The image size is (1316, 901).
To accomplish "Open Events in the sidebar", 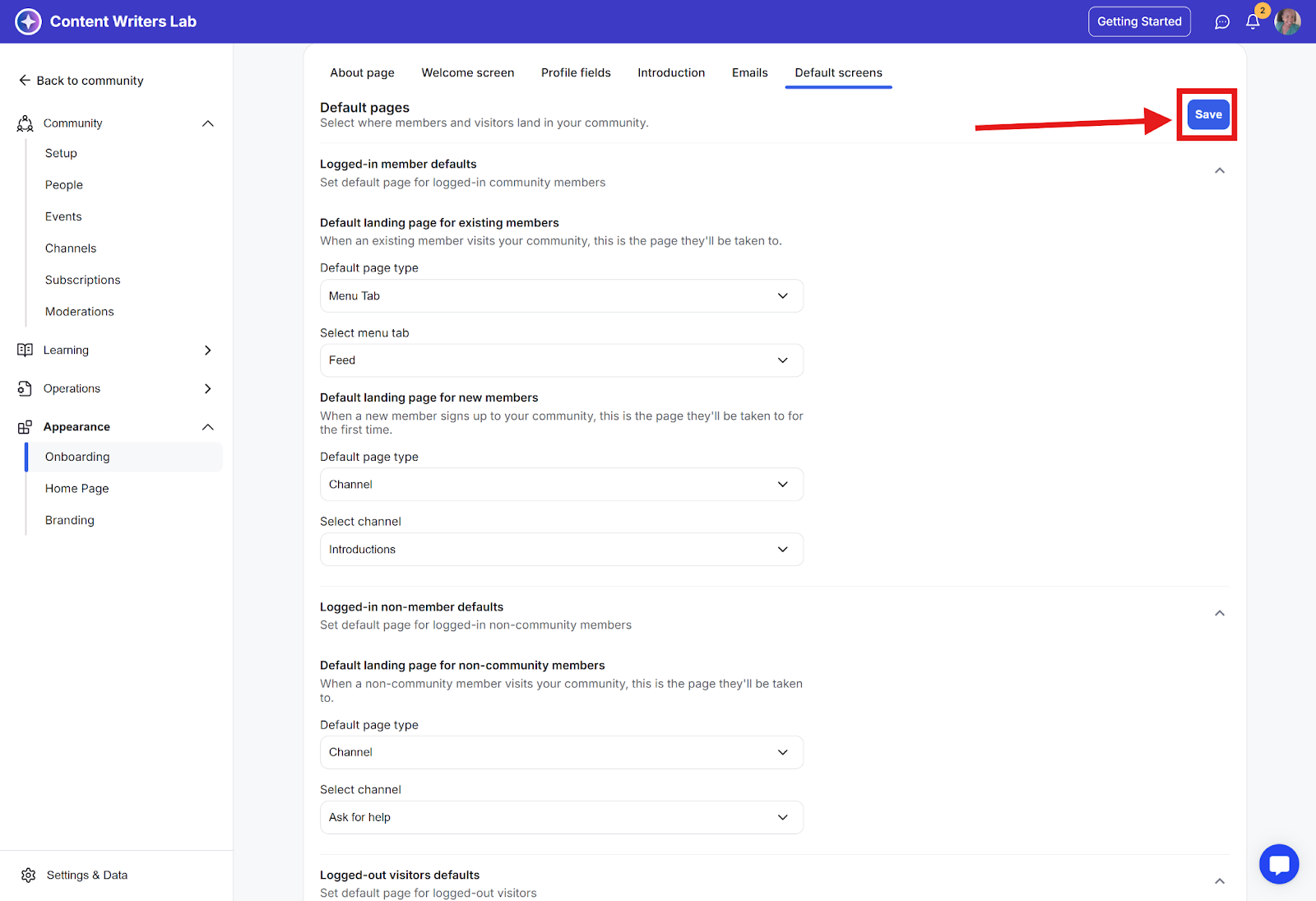I will click(x=63, y=216).
